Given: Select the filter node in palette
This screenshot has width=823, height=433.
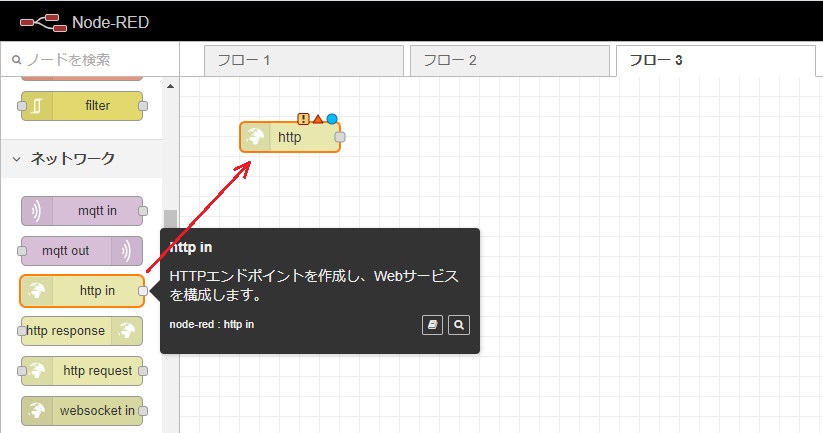Looking at the screenshot, I should (x=82, y=105).
